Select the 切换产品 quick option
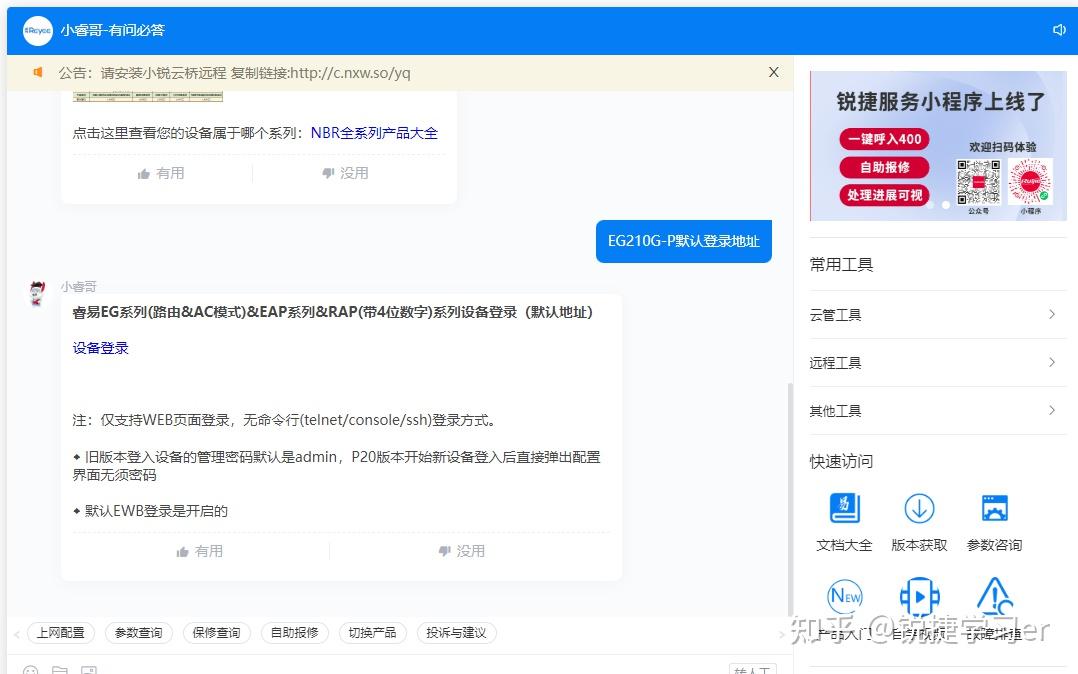 pos(372,633)
